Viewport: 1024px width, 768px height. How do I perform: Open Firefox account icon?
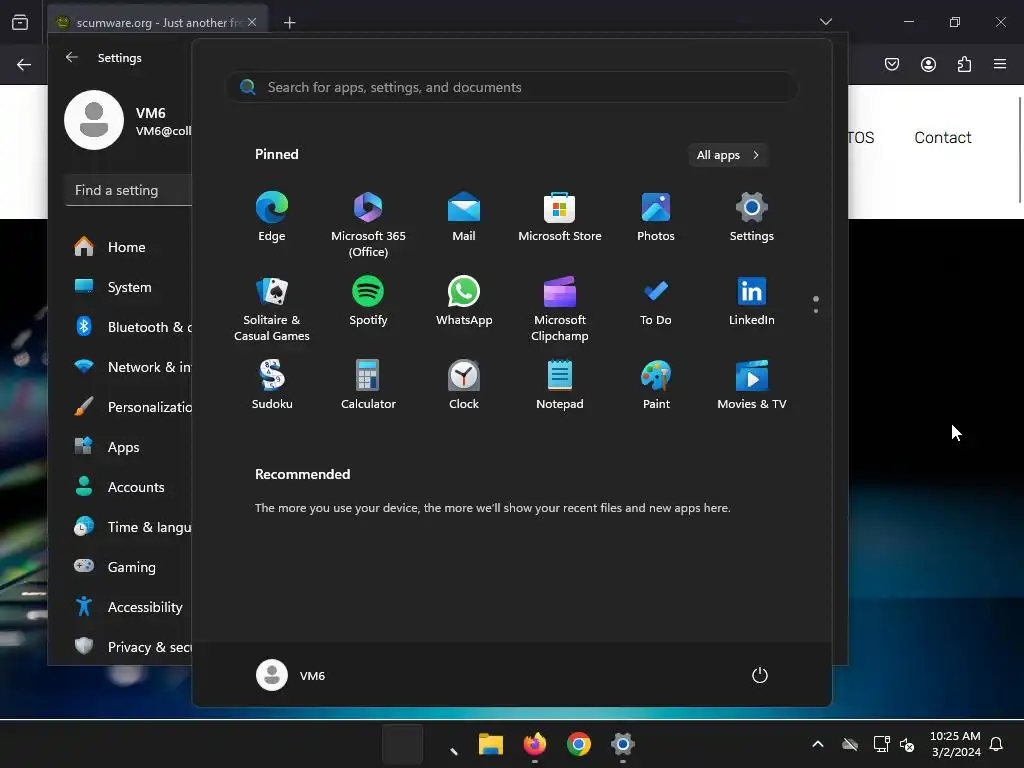click(928, 64)
